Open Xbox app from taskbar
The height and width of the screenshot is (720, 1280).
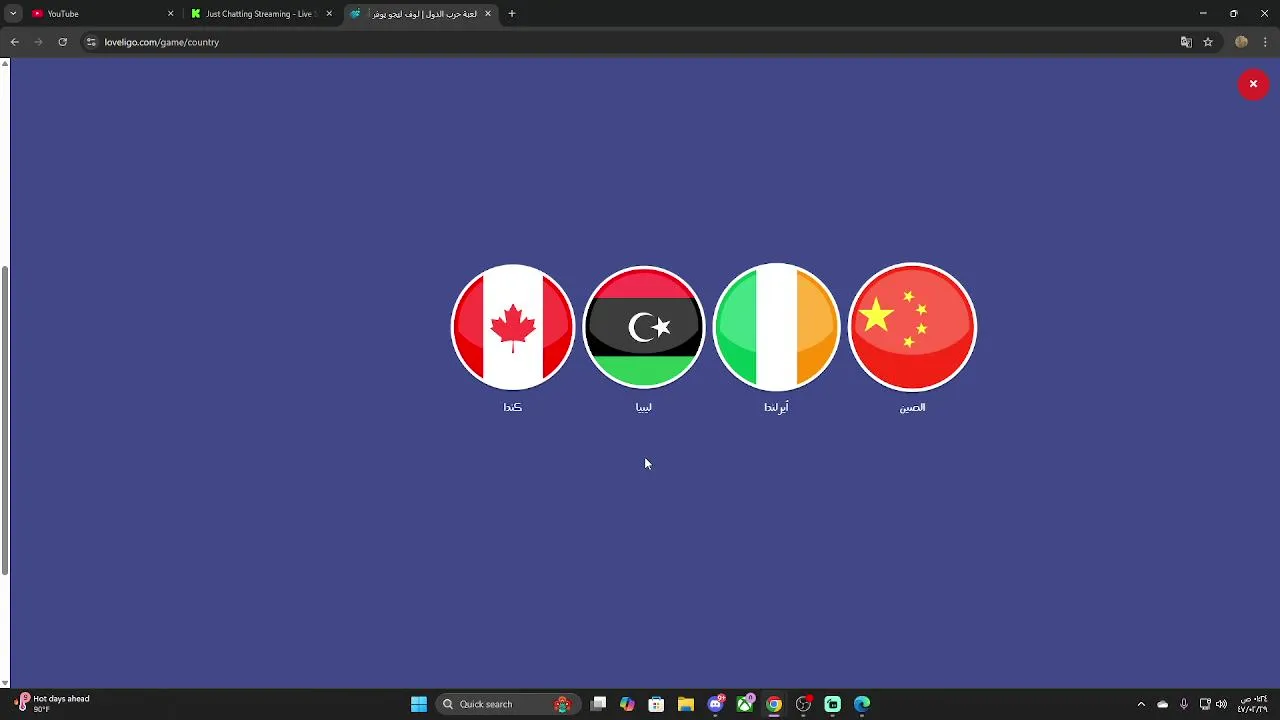point(745,704)
